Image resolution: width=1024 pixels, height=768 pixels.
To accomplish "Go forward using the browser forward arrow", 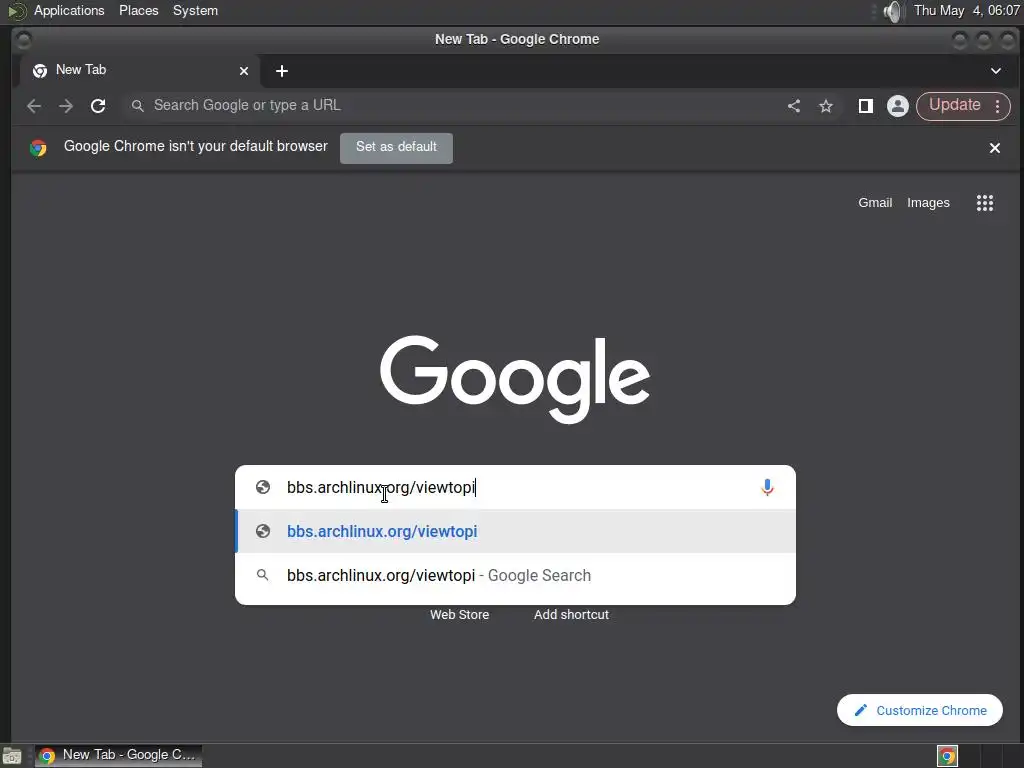I will click(x=66, y=106).
